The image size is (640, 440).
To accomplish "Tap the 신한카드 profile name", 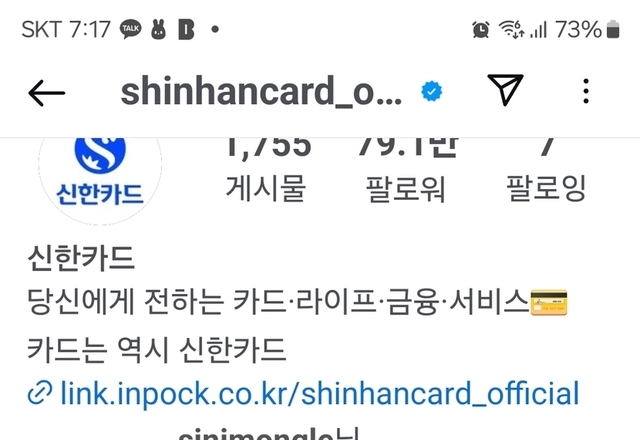I will click(81, 258).
